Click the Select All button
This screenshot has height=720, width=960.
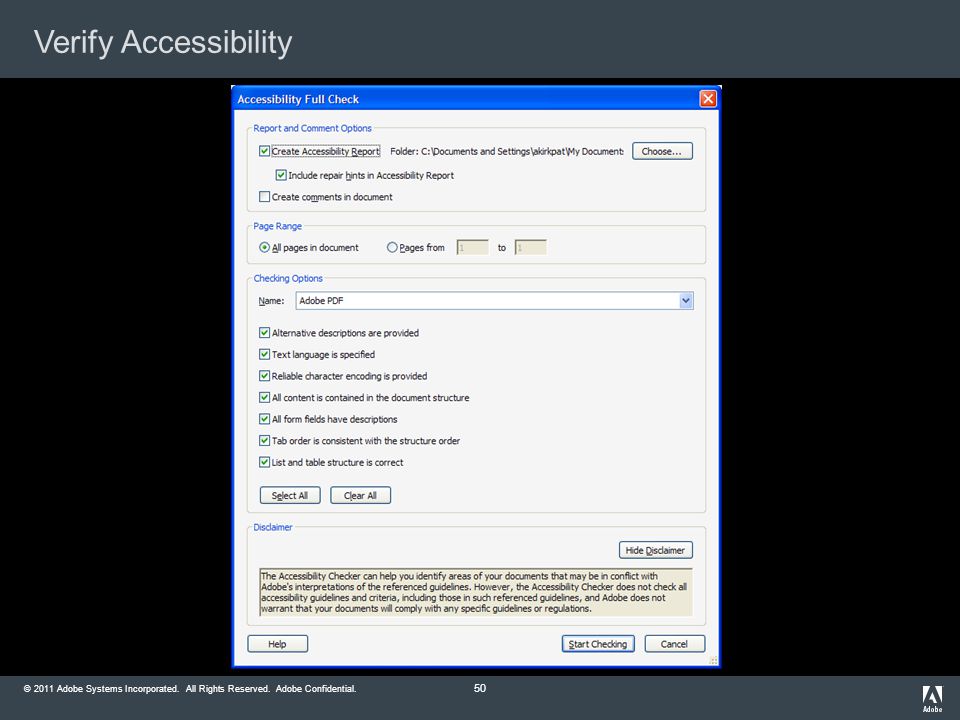[x=290, y=495]
